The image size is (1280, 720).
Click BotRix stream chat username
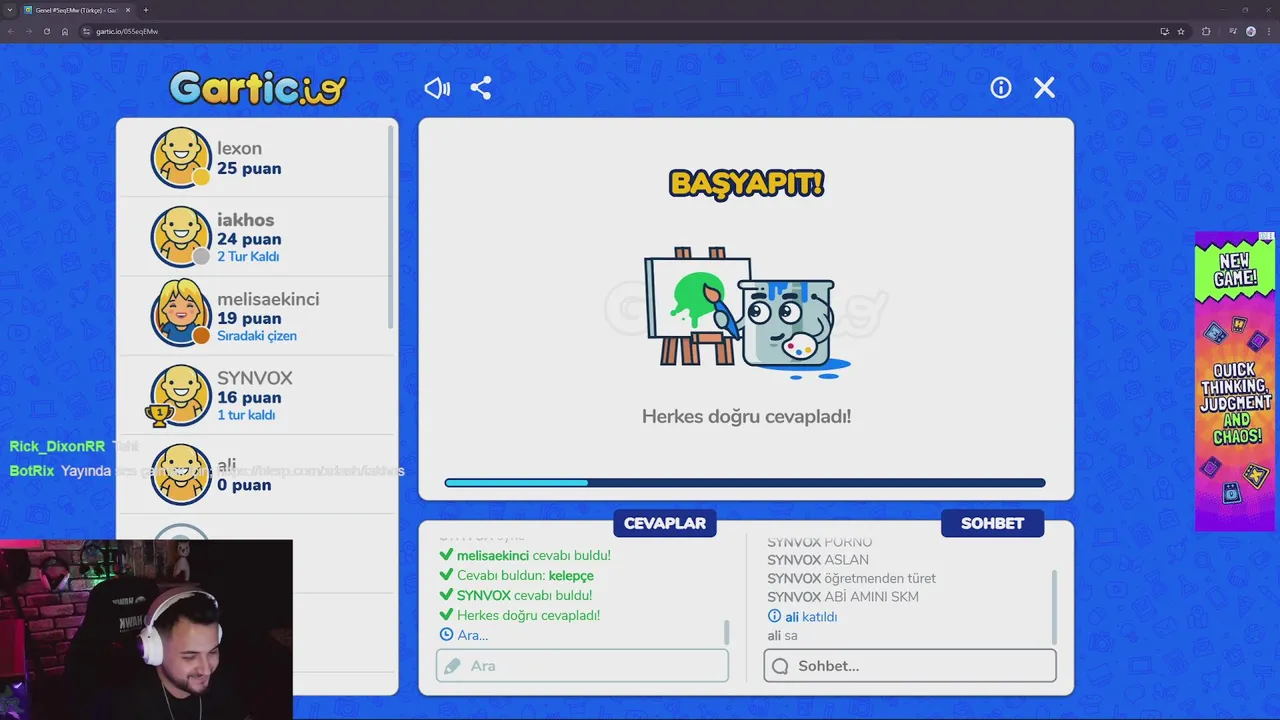tap(32, 470)
